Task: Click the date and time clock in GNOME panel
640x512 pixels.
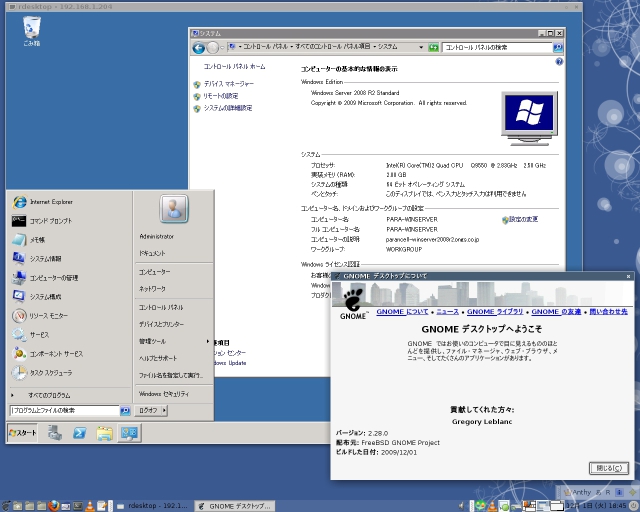Action: [596, 506]
